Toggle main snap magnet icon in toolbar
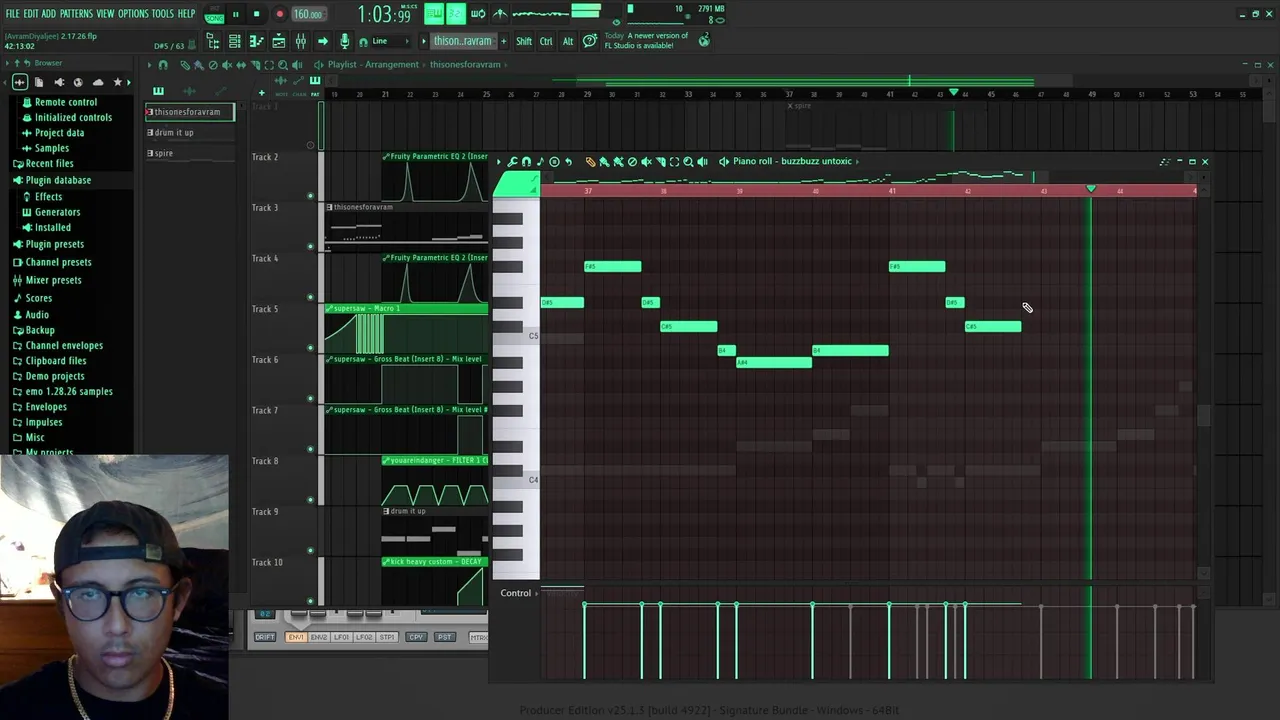Screen dimensions: 1280x720 [363, 42]
